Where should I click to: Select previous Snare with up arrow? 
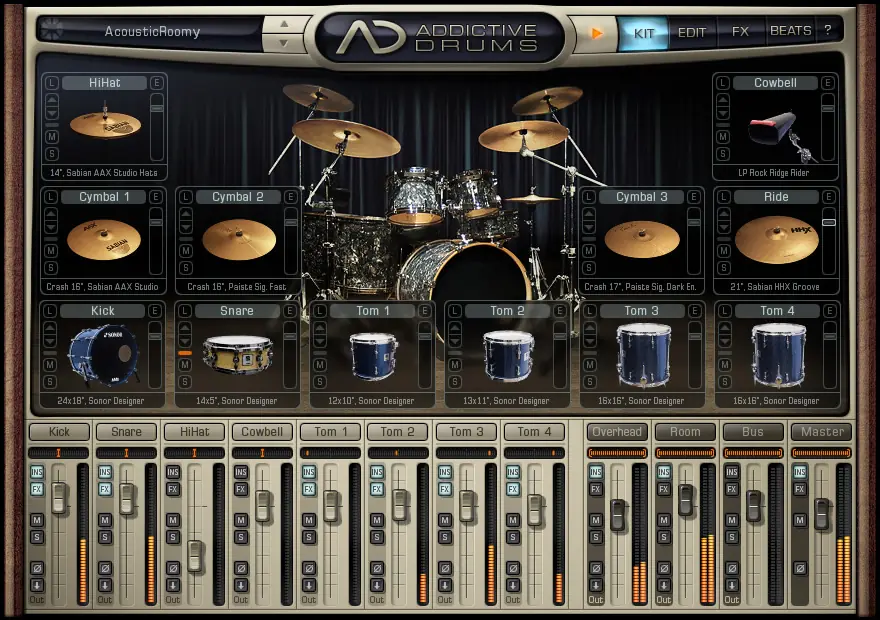click(185, 327)
